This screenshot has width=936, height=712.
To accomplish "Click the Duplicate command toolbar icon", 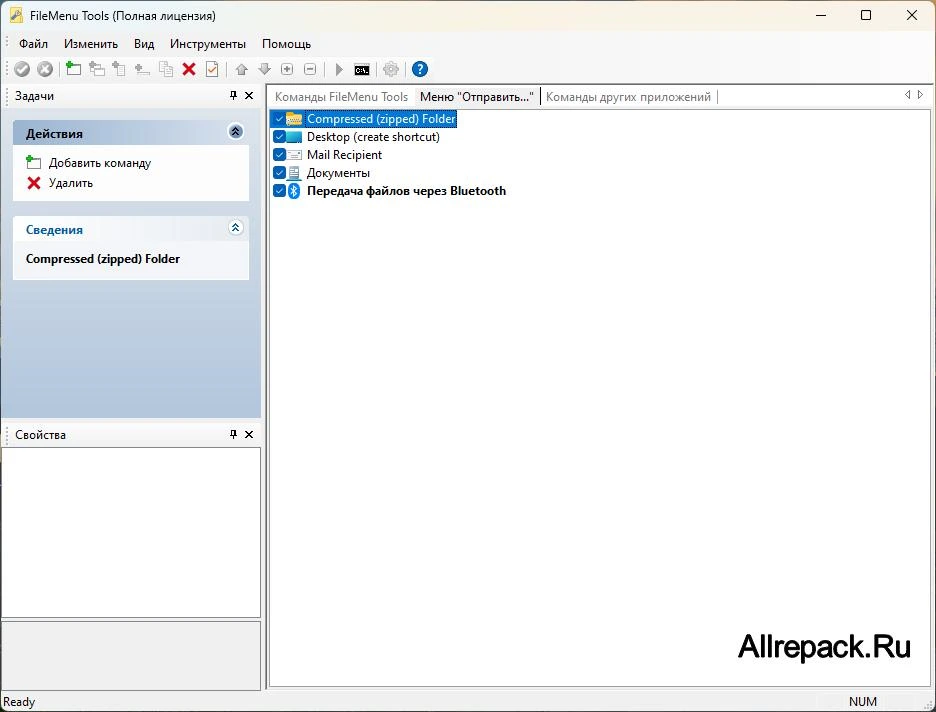I will tap(166, 69).
